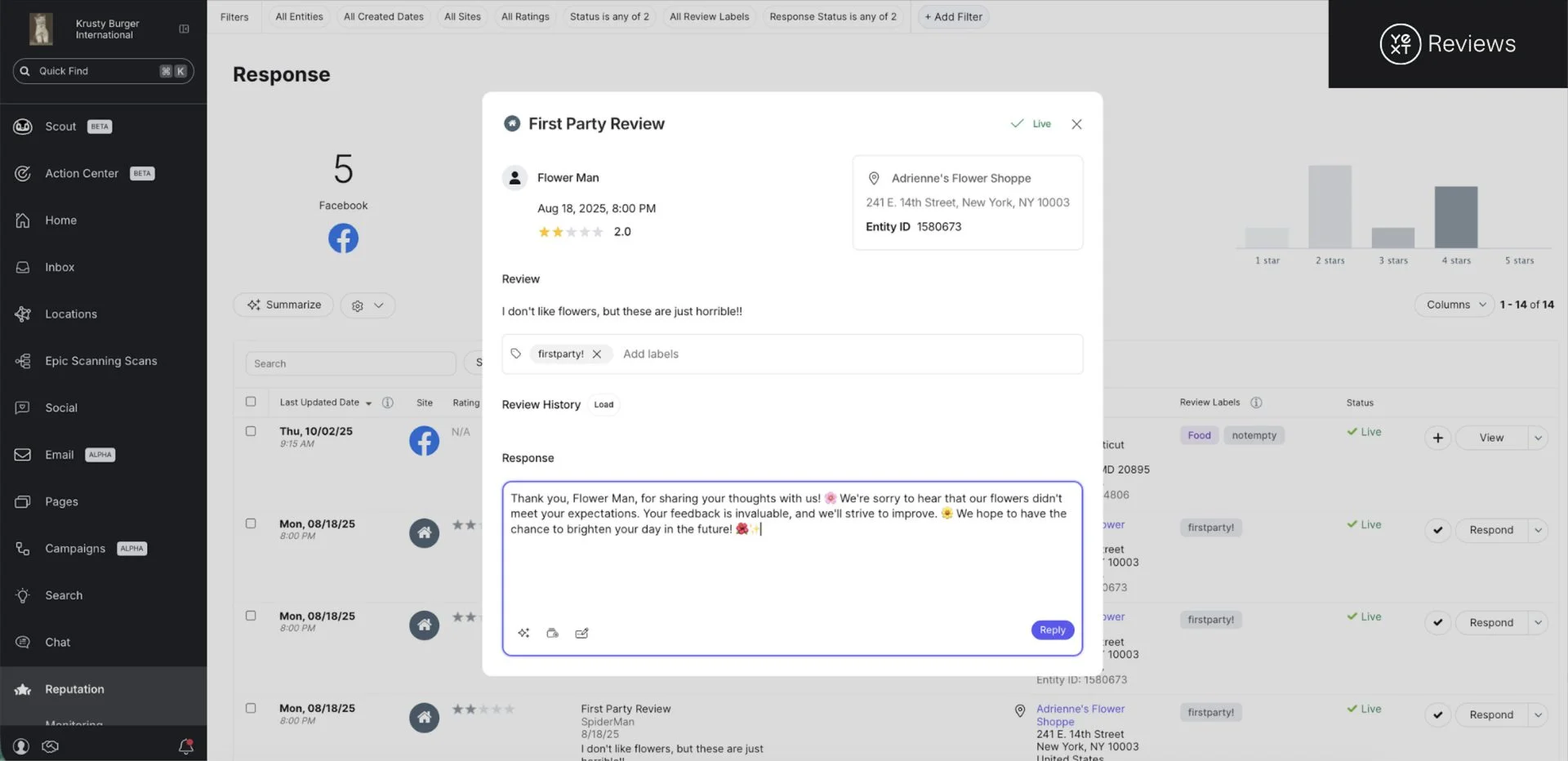Check the second Mon, 08/18/25 review row
Viewport: 1568px width, 761px height.
point(251,616)
